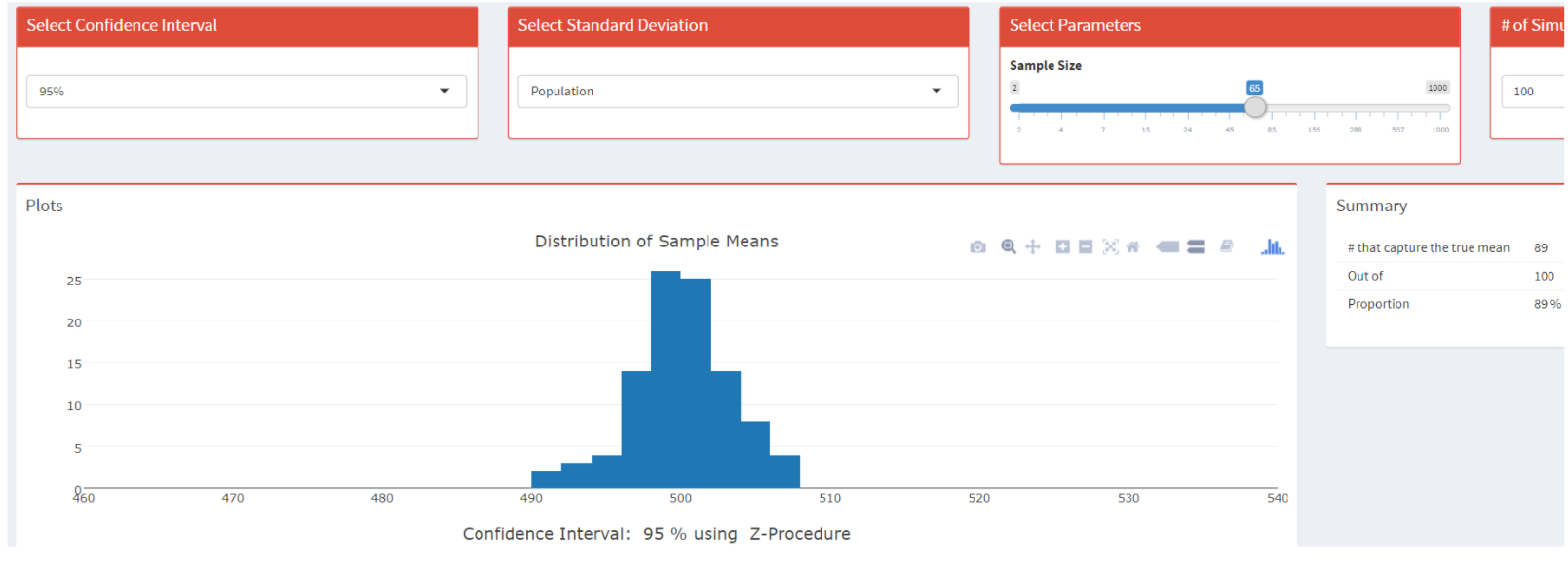Click the Summary panel heading
Screen dimensions: 1568x565
point(1371,206)
